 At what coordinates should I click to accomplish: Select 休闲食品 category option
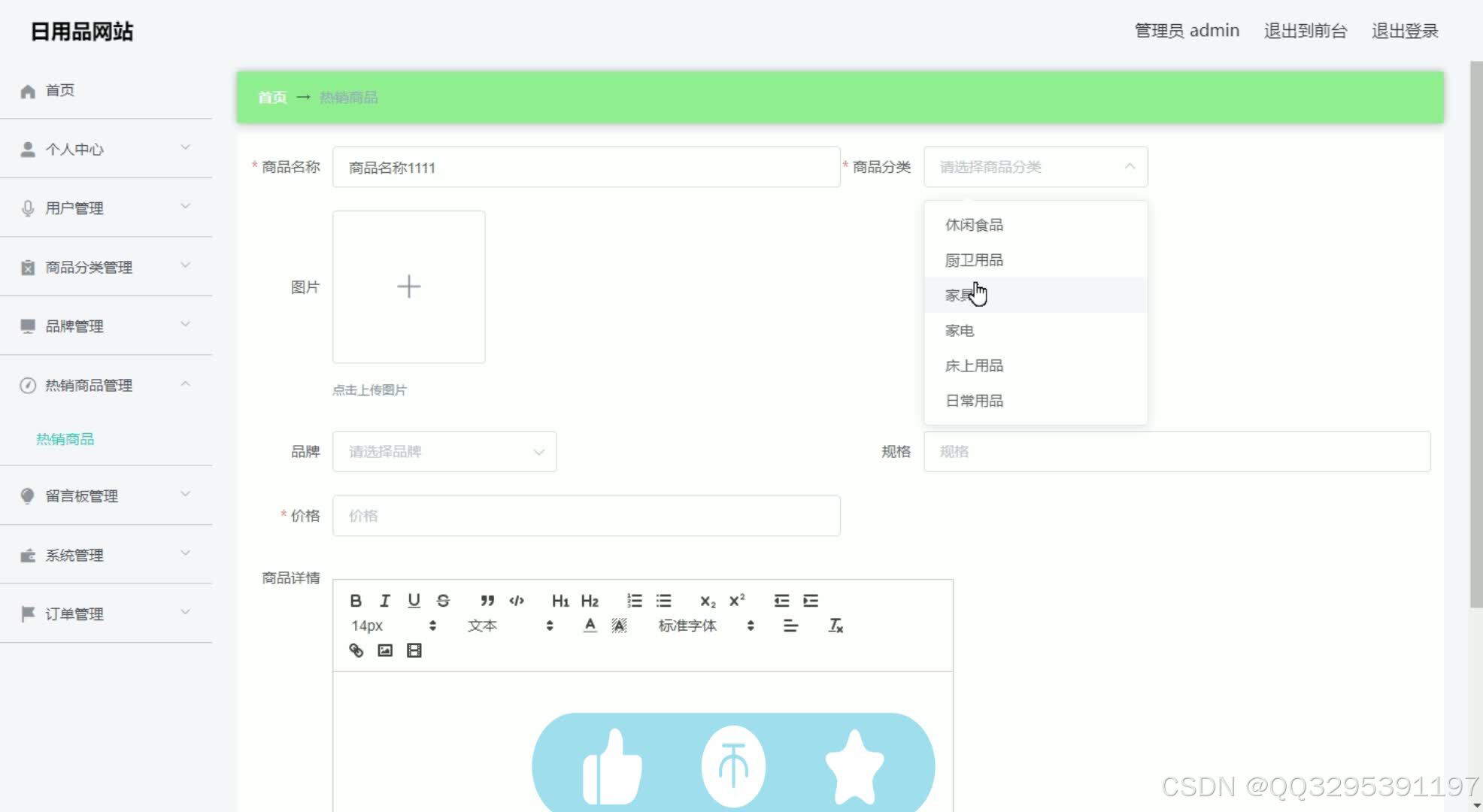tap(1036, 225)
